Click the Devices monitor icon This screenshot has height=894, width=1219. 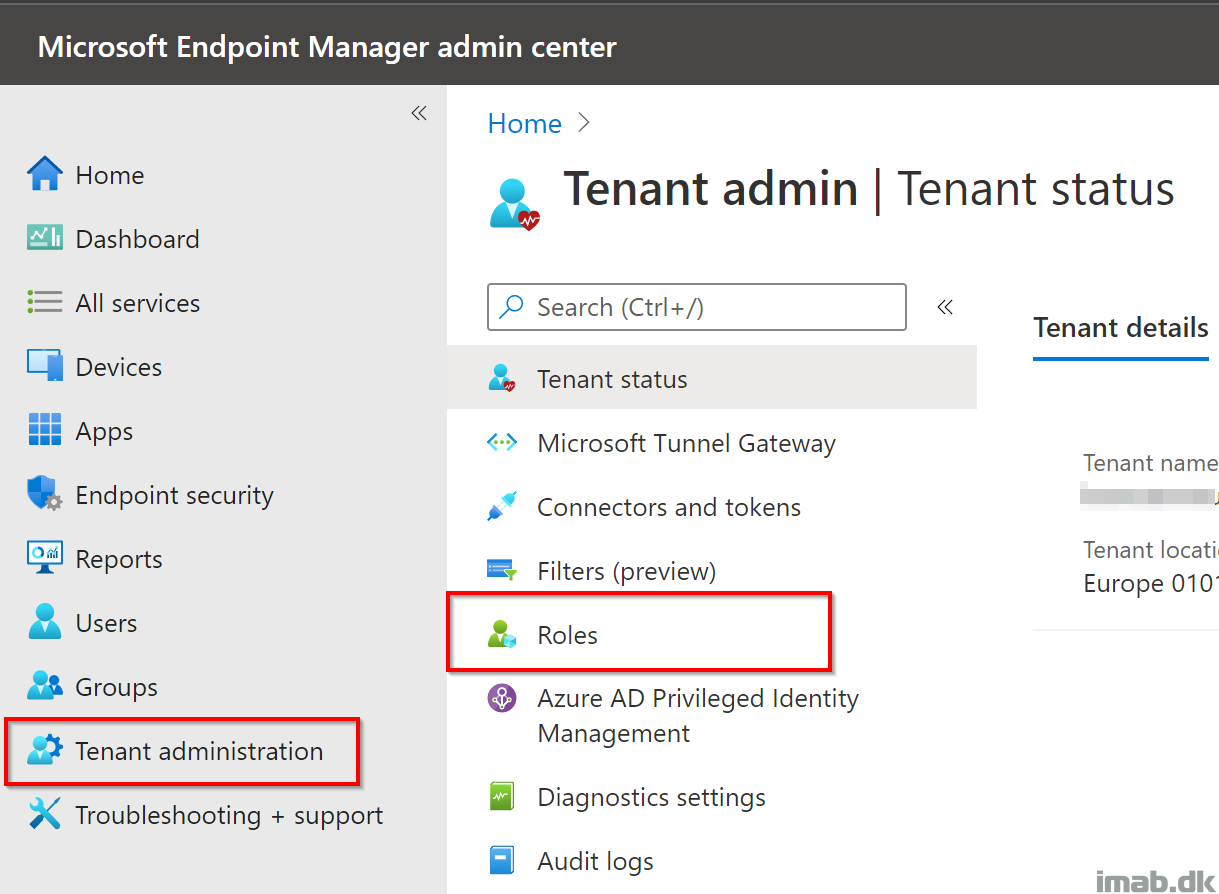point(45,366)
